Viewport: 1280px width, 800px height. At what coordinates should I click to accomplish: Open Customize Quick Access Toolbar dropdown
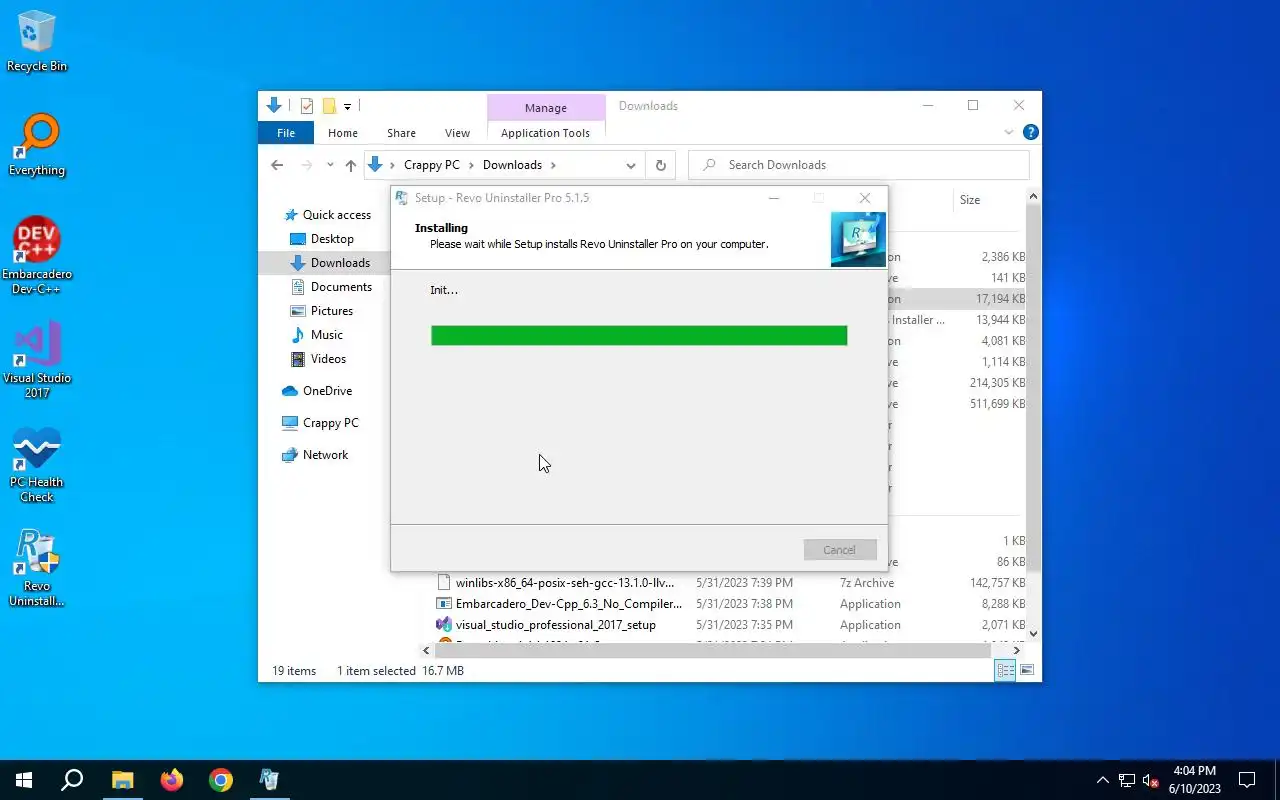[347, 106]
